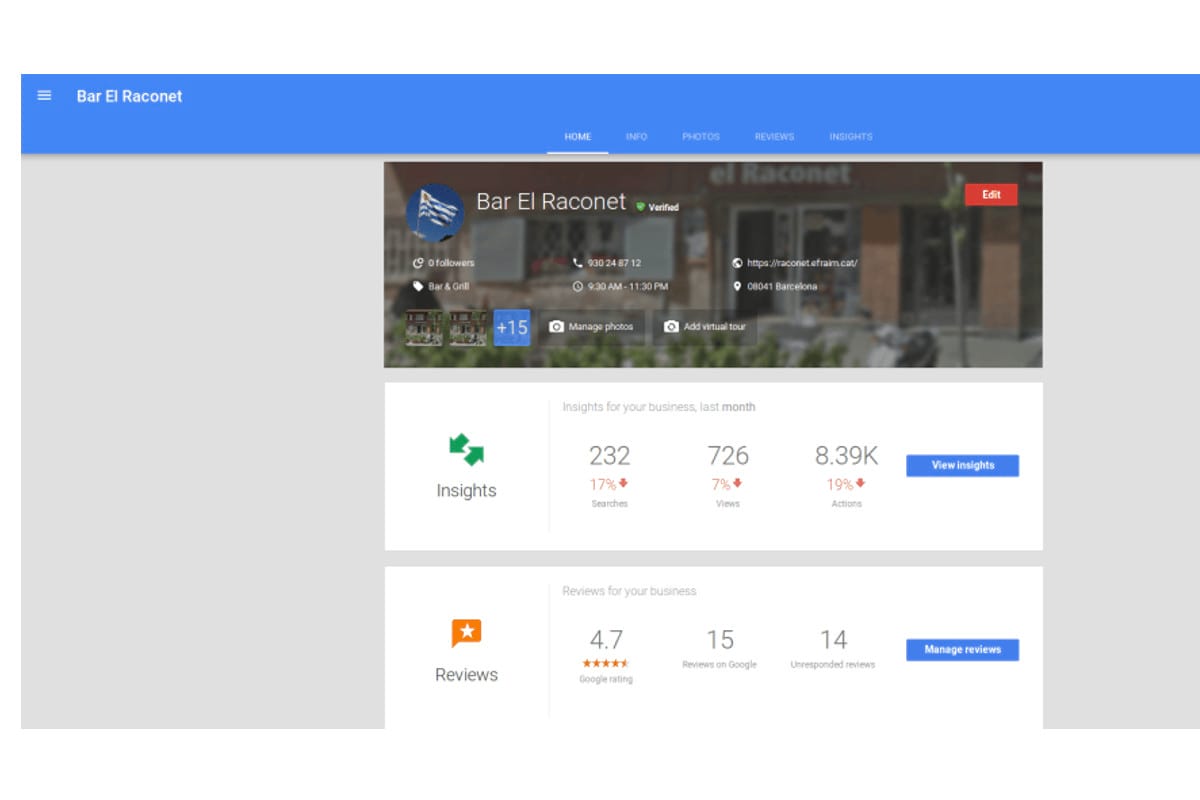Image resolution: width=1200 pixels, height=800 pixels.
Task: Click the 9:30 AM - 11:30 PM hours
Action: click(x=628, y=286)
